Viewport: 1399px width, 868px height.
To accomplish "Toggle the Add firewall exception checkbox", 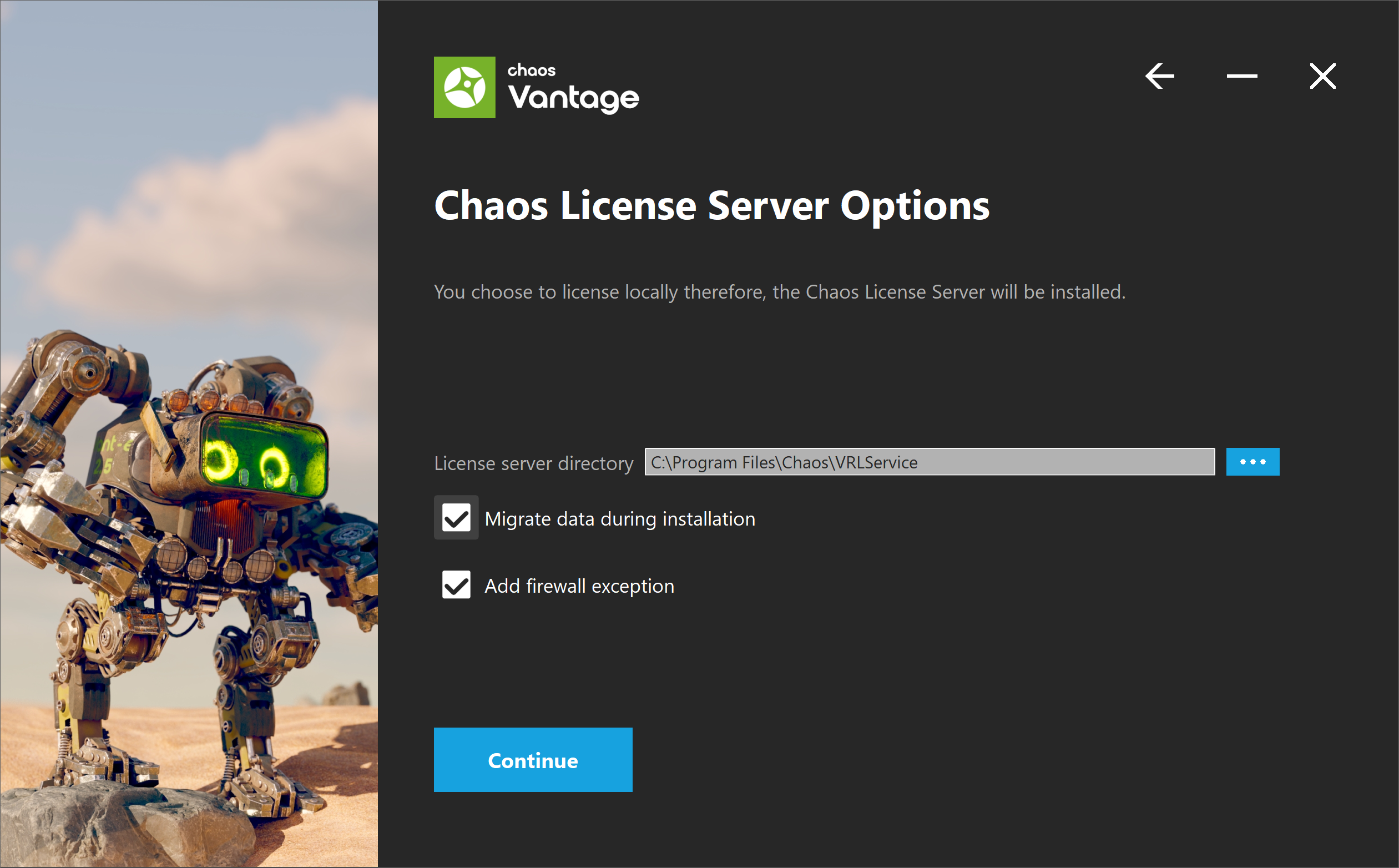I will (456, 584).
